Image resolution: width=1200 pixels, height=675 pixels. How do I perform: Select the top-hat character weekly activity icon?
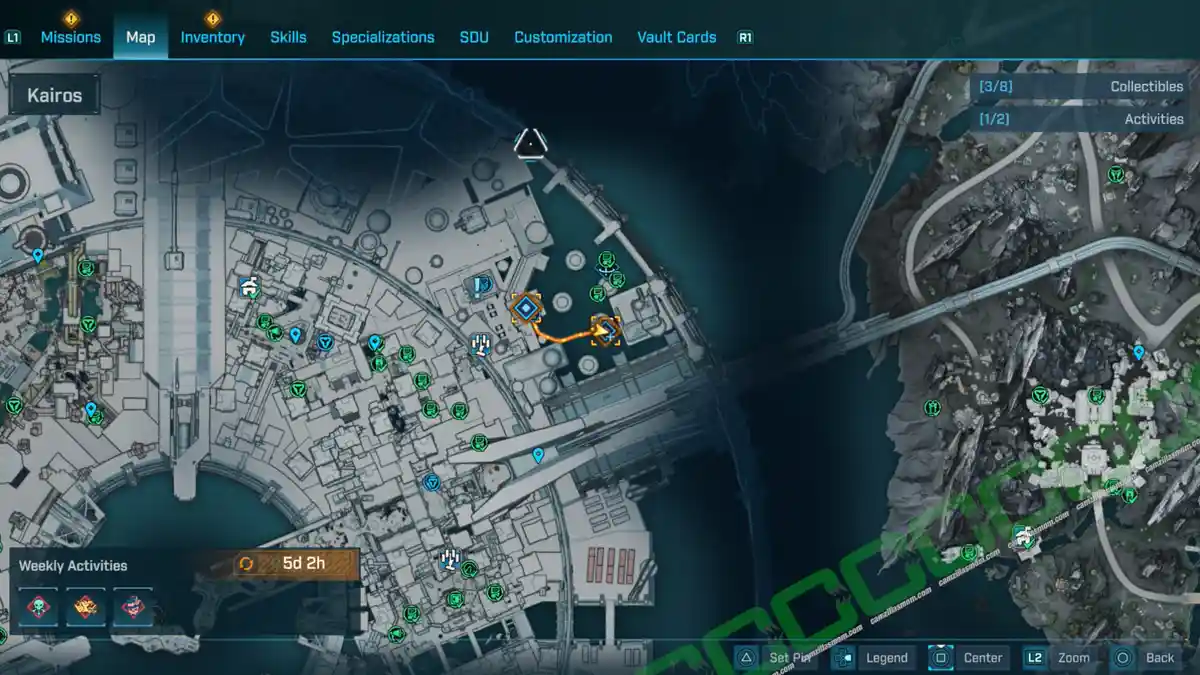click(x=133, y=607)
